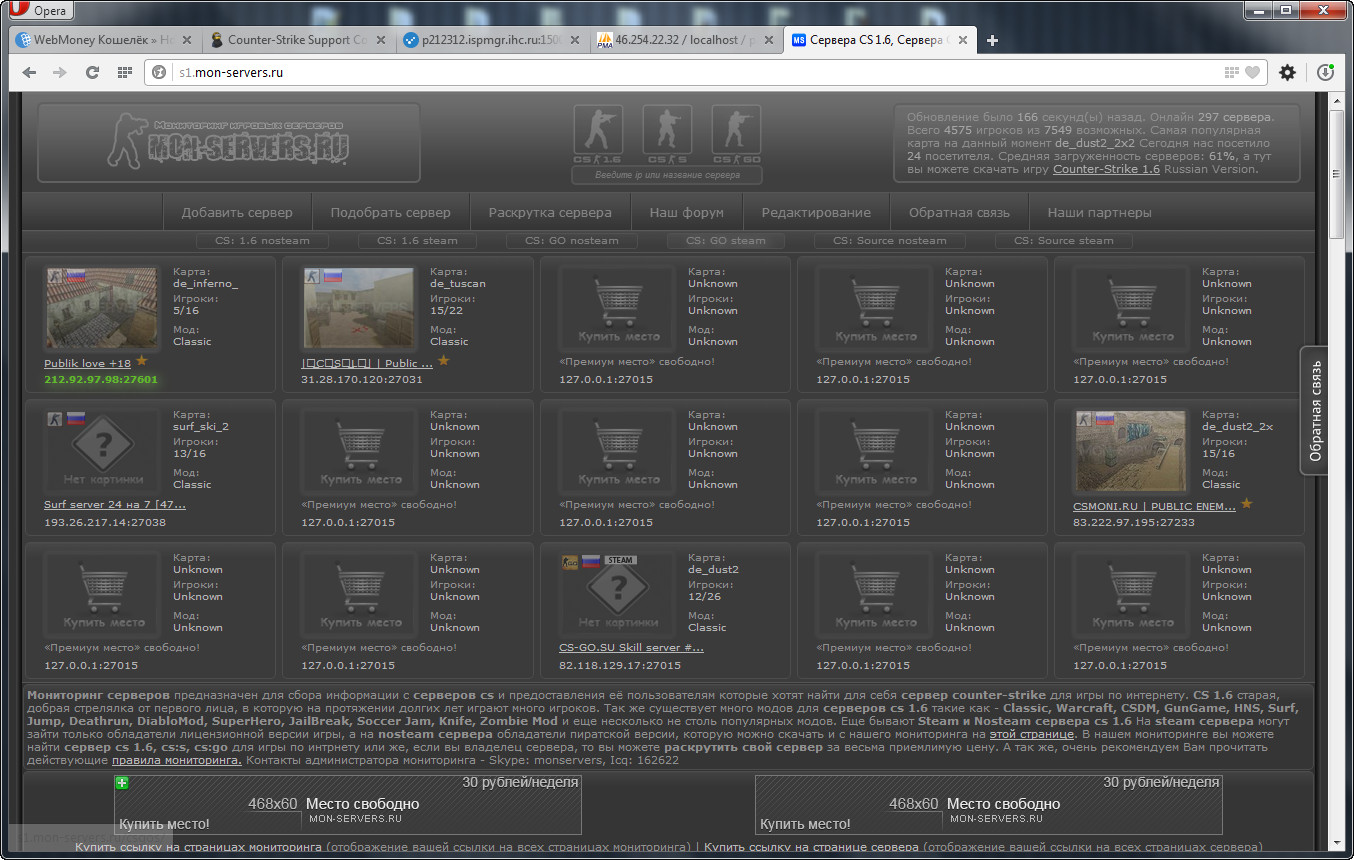This screenshot has height=860, width=1354.
Task: Filter by CS: Source steam
Action: (1064, 241)
